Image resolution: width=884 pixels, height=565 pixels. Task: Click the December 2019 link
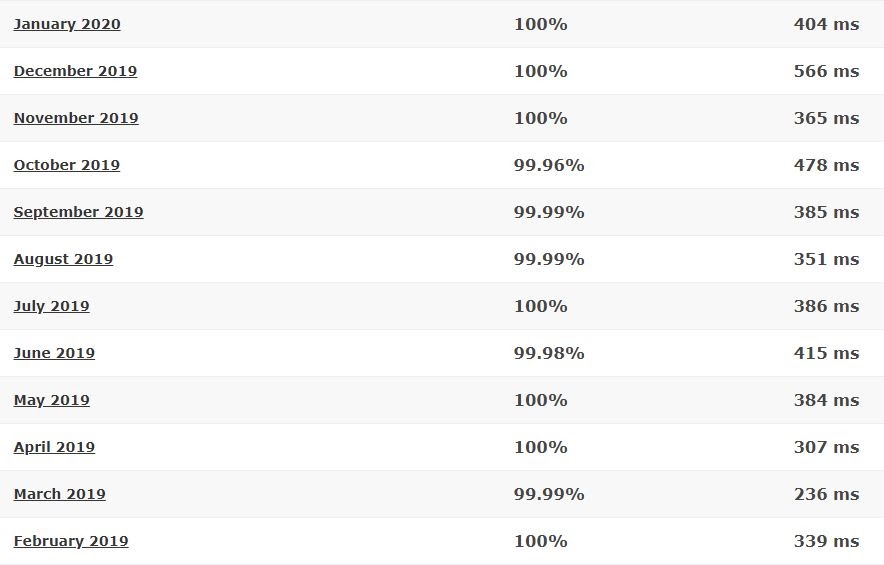point(75,71)
